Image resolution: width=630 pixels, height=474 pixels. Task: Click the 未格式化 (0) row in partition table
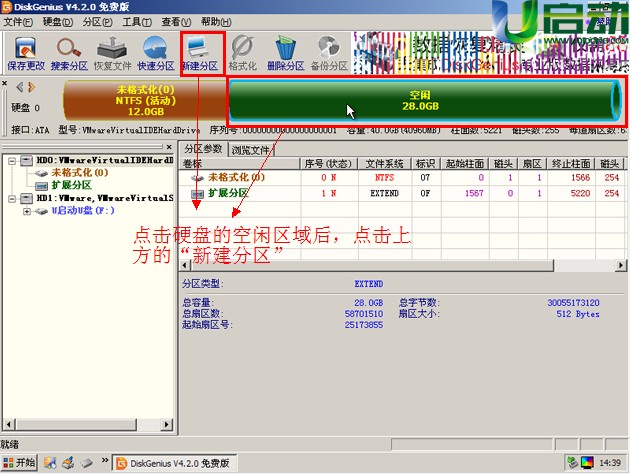(x=403, y=178)
